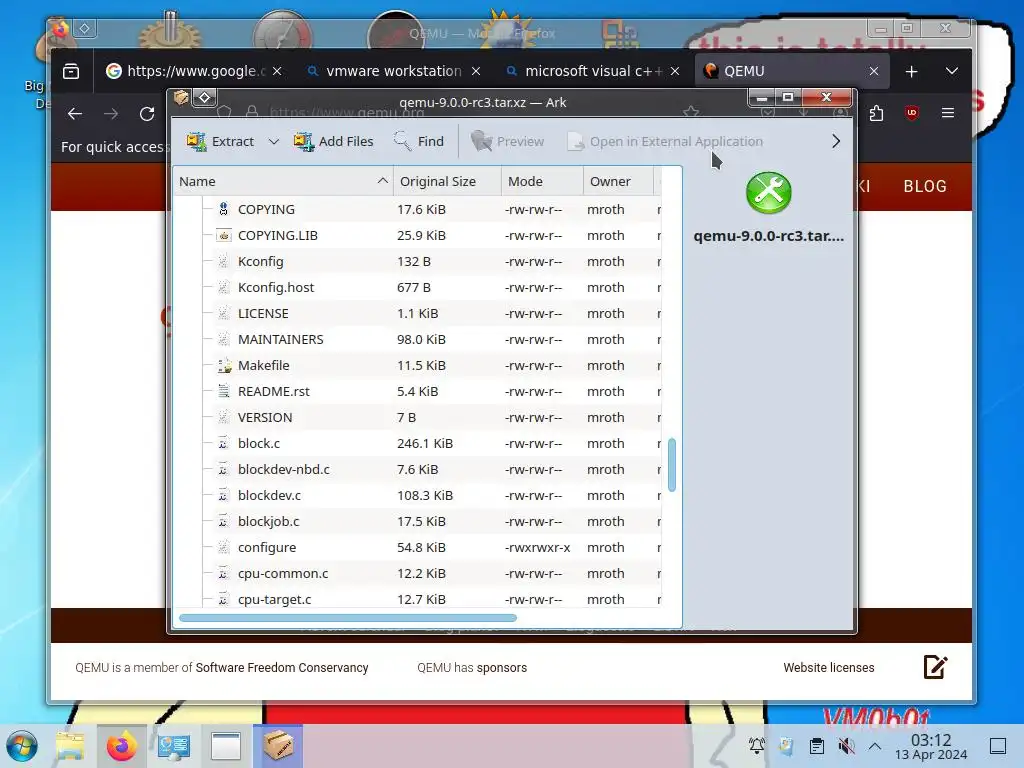Click the Ark title bar pin icon
Viewport: 1024px width, 768px height.
pos(204,98)
